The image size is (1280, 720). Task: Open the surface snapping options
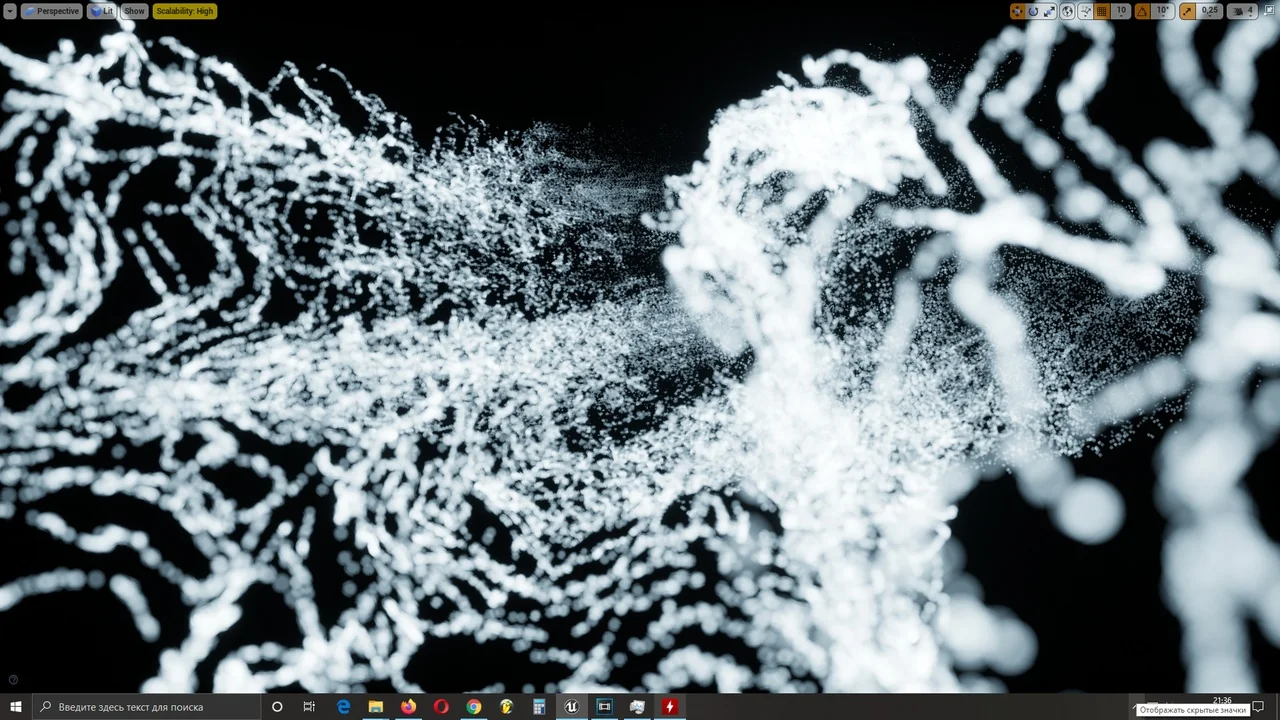[1085, 11]
